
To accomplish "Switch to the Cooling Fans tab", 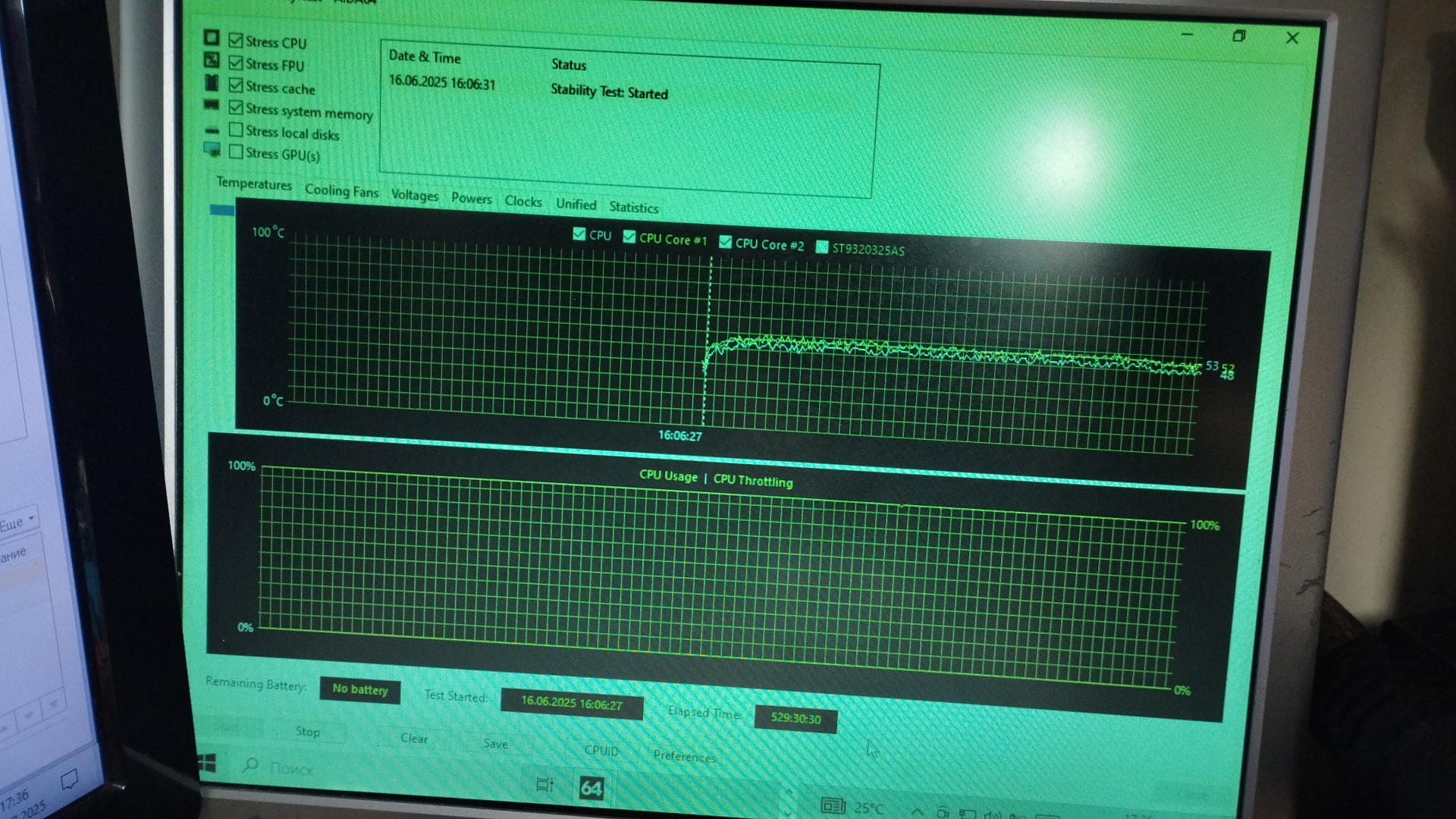I will [341, 191].
